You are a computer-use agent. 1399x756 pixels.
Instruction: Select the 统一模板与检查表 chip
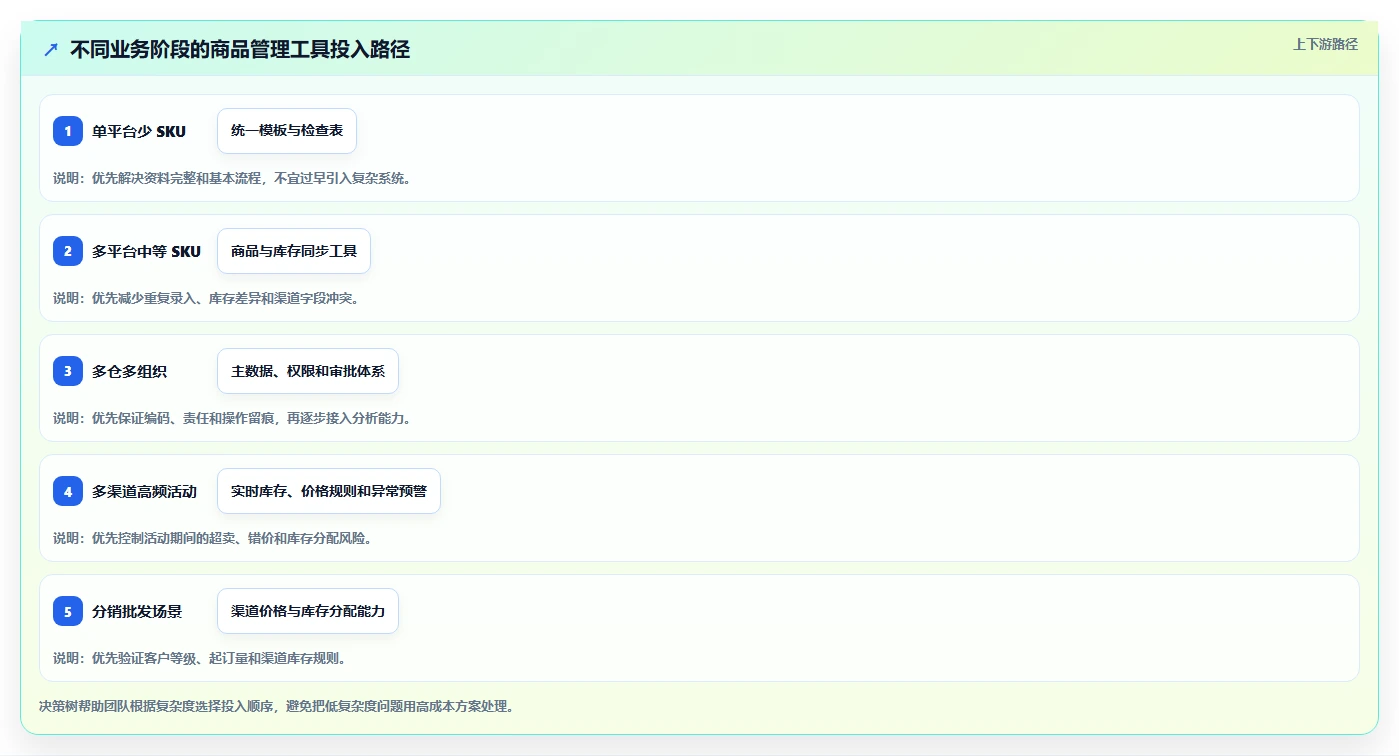click(287, 131)
